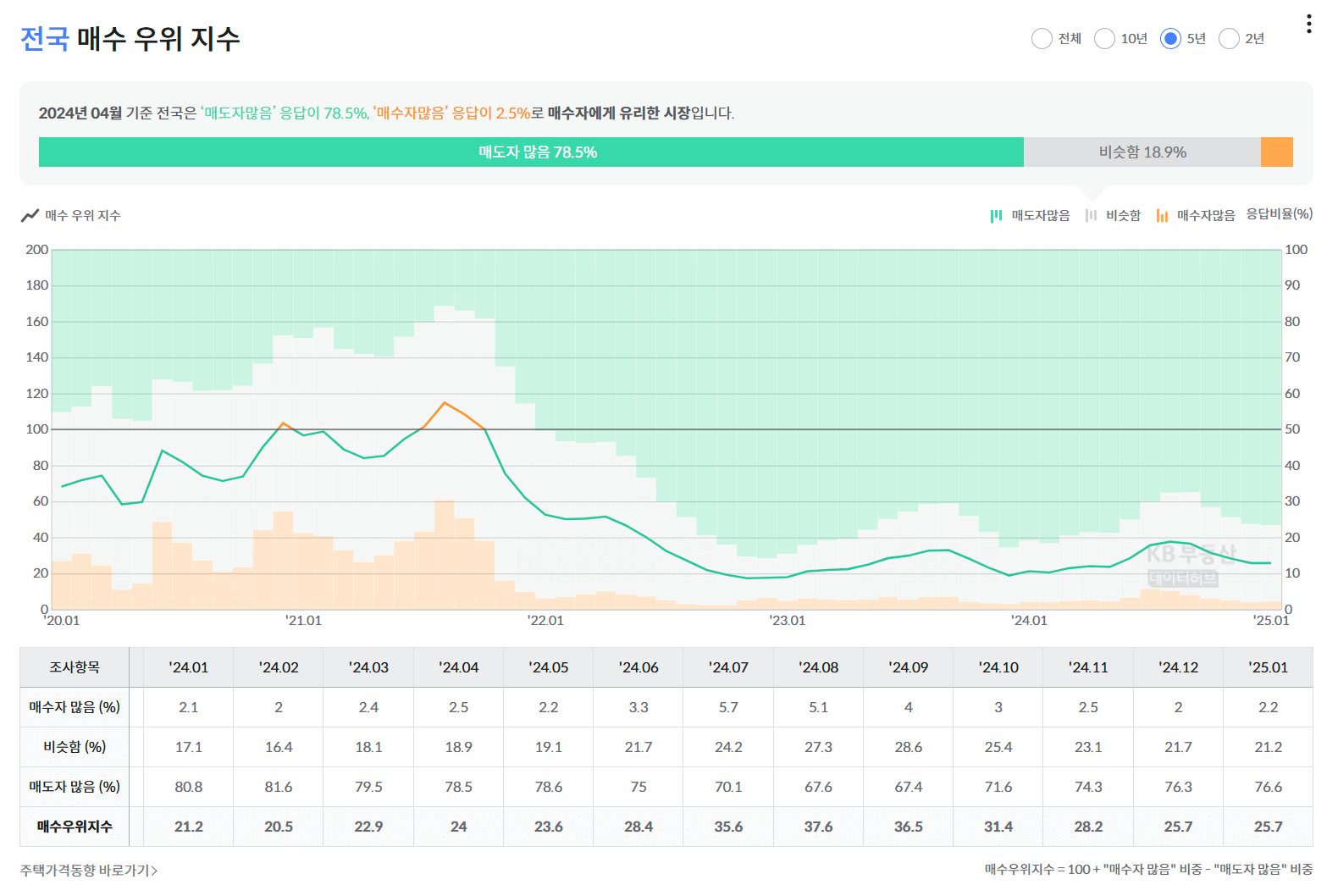Click the orange 매수자많음 bar segment
Screen dimensions: 1338x896
pos(1277,152)
